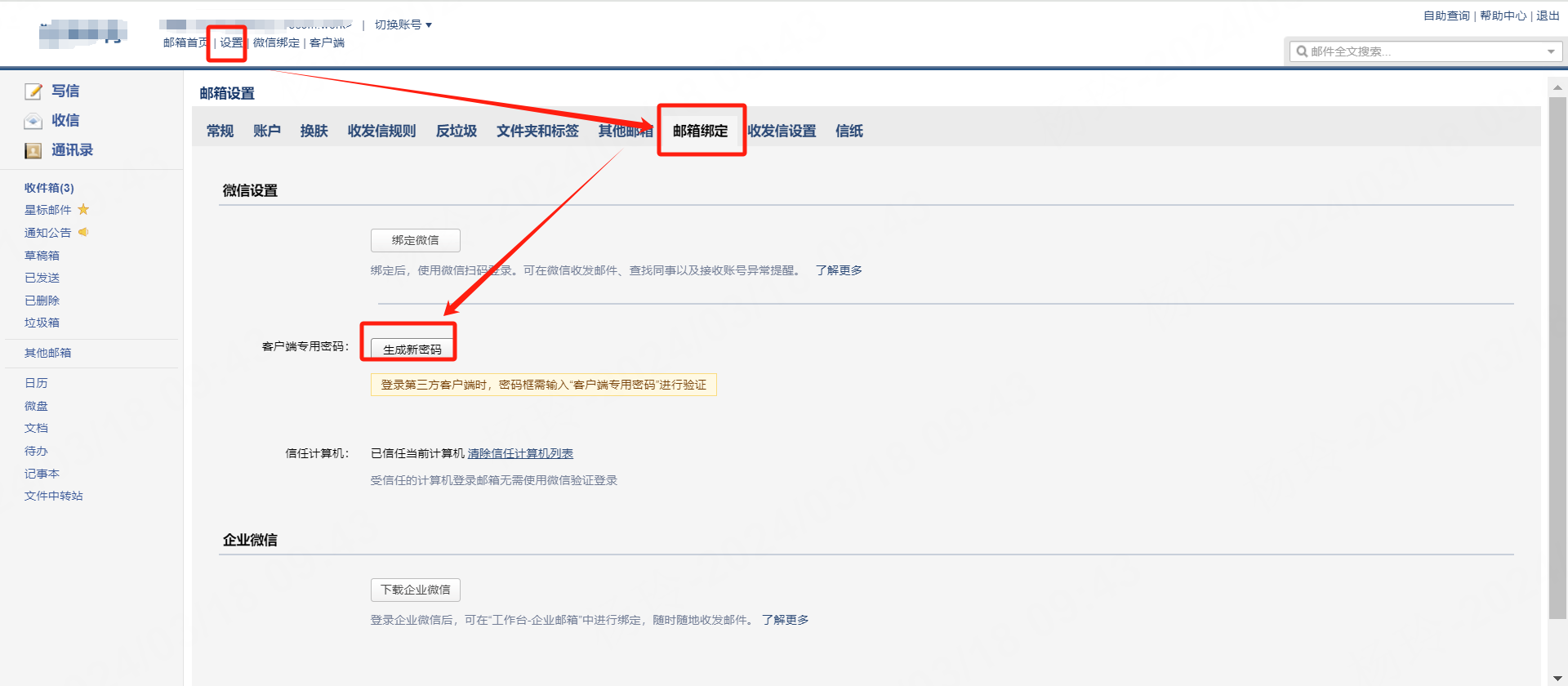Click the magnifier icon in search box
This screenshot has height=686, width=1568.
[1302, 51]
